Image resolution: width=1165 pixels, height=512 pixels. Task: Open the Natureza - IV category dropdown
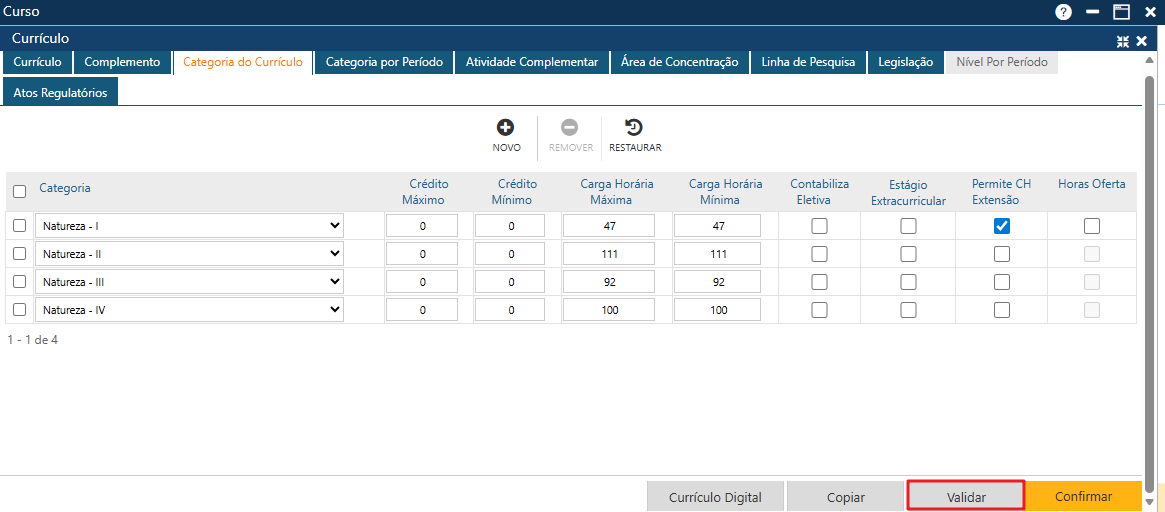click(189, 309)
